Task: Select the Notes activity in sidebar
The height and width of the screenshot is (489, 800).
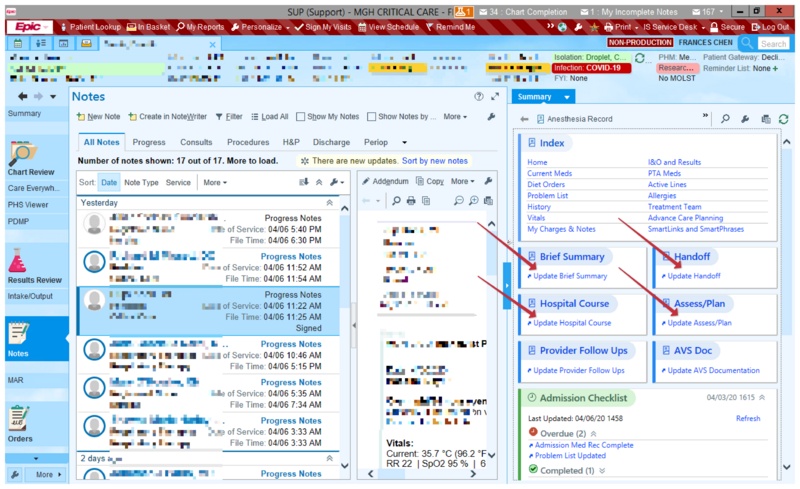Action: point(37,338)
